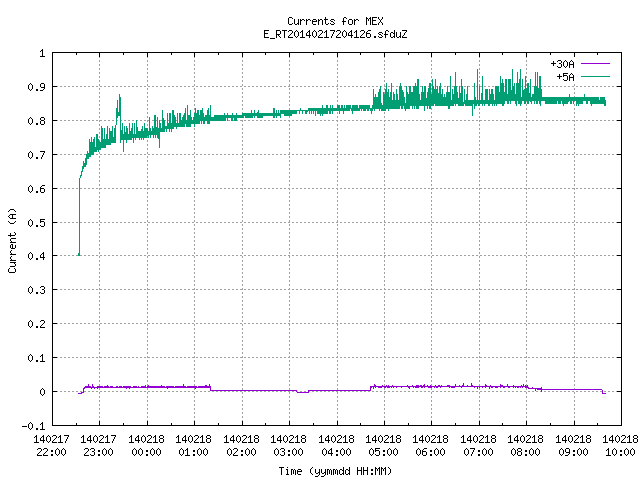640x480 pixels.
Task: Click the x-axis label 140218 02:00
Action: coord(241,446)
